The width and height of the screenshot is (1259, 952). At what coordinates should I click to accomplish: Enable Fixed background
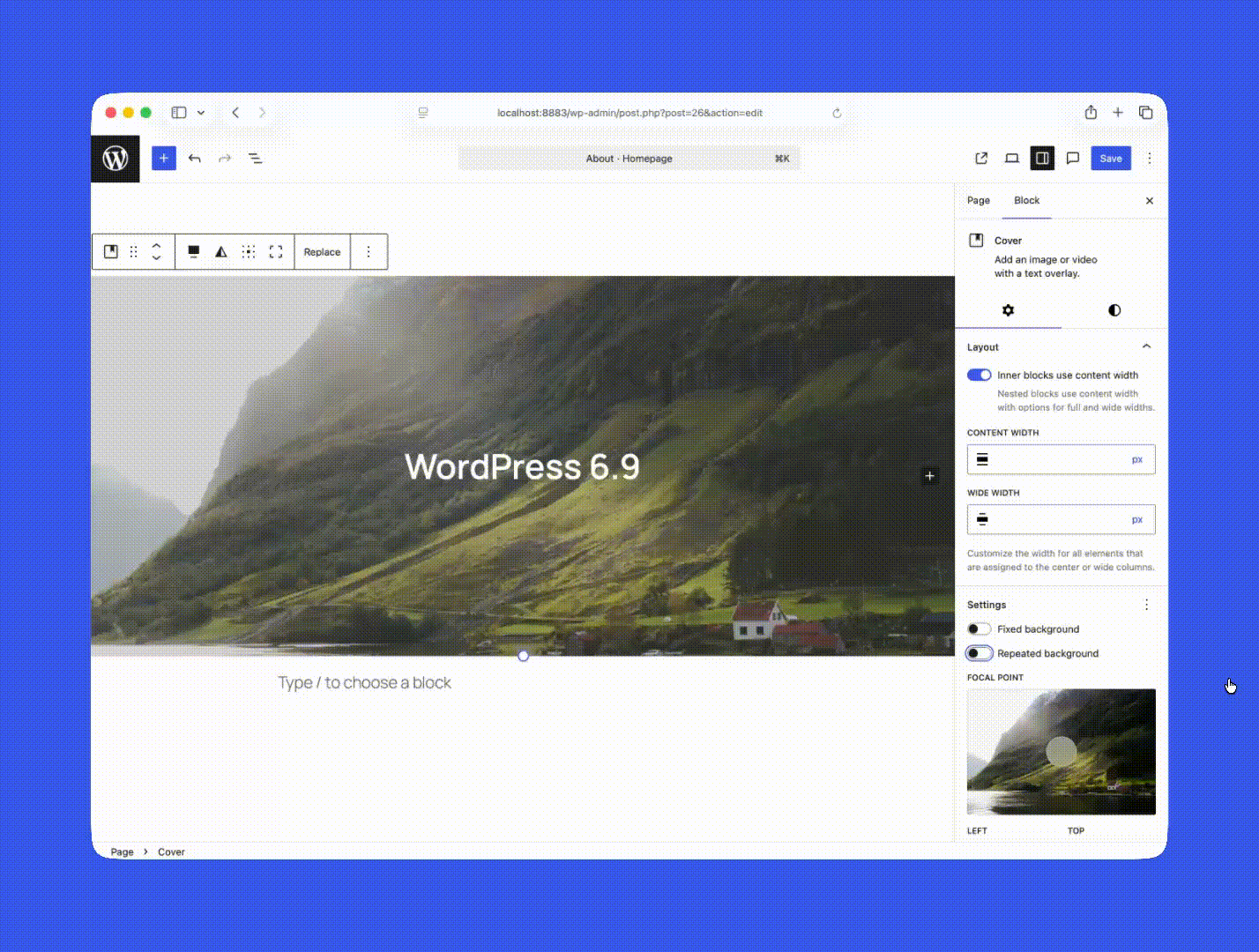click(x=979, y=628)
